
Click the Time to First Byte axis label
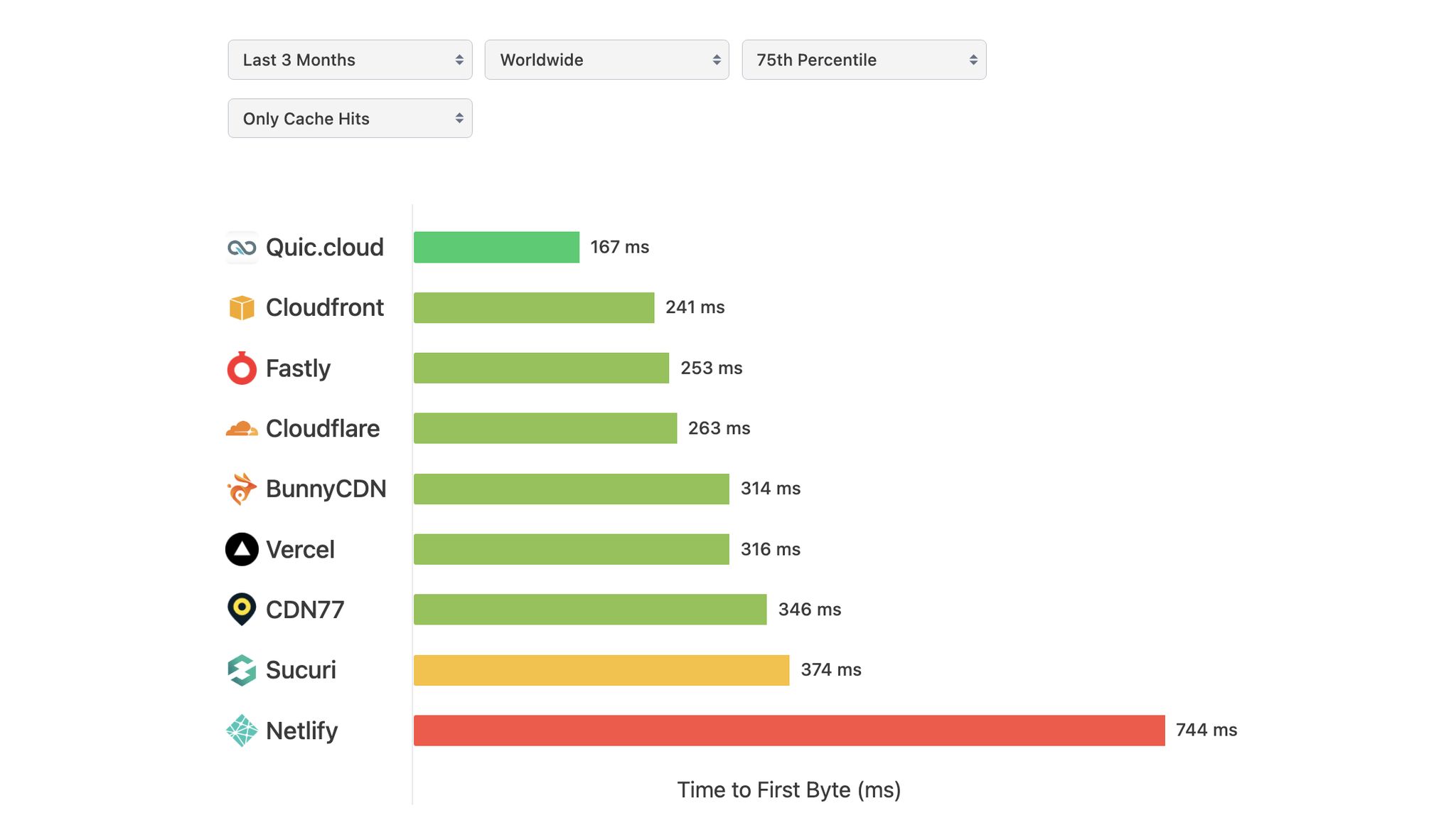tap(789, 790)
